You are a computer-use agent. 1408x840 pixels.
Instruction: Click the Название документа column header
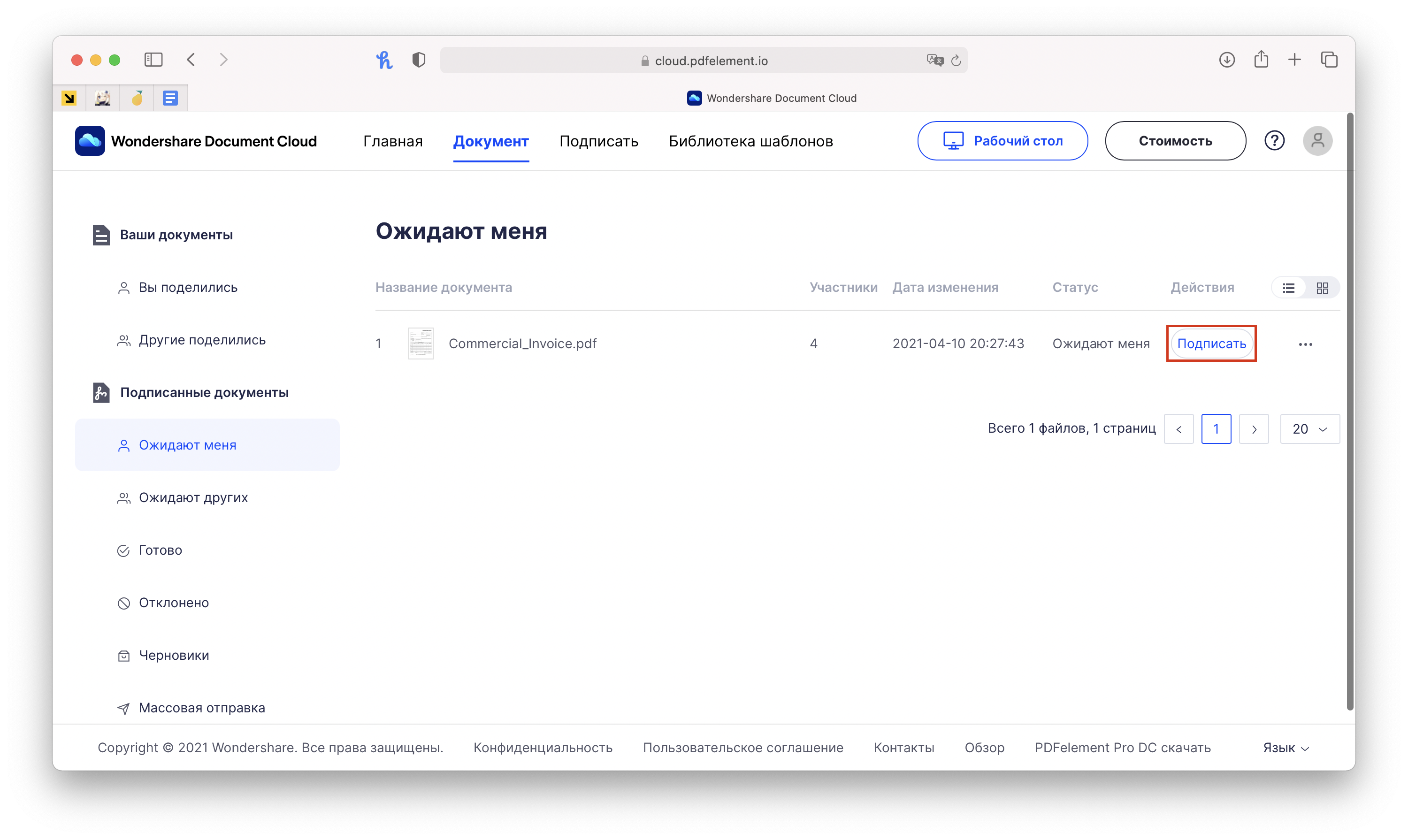(444, 288)
